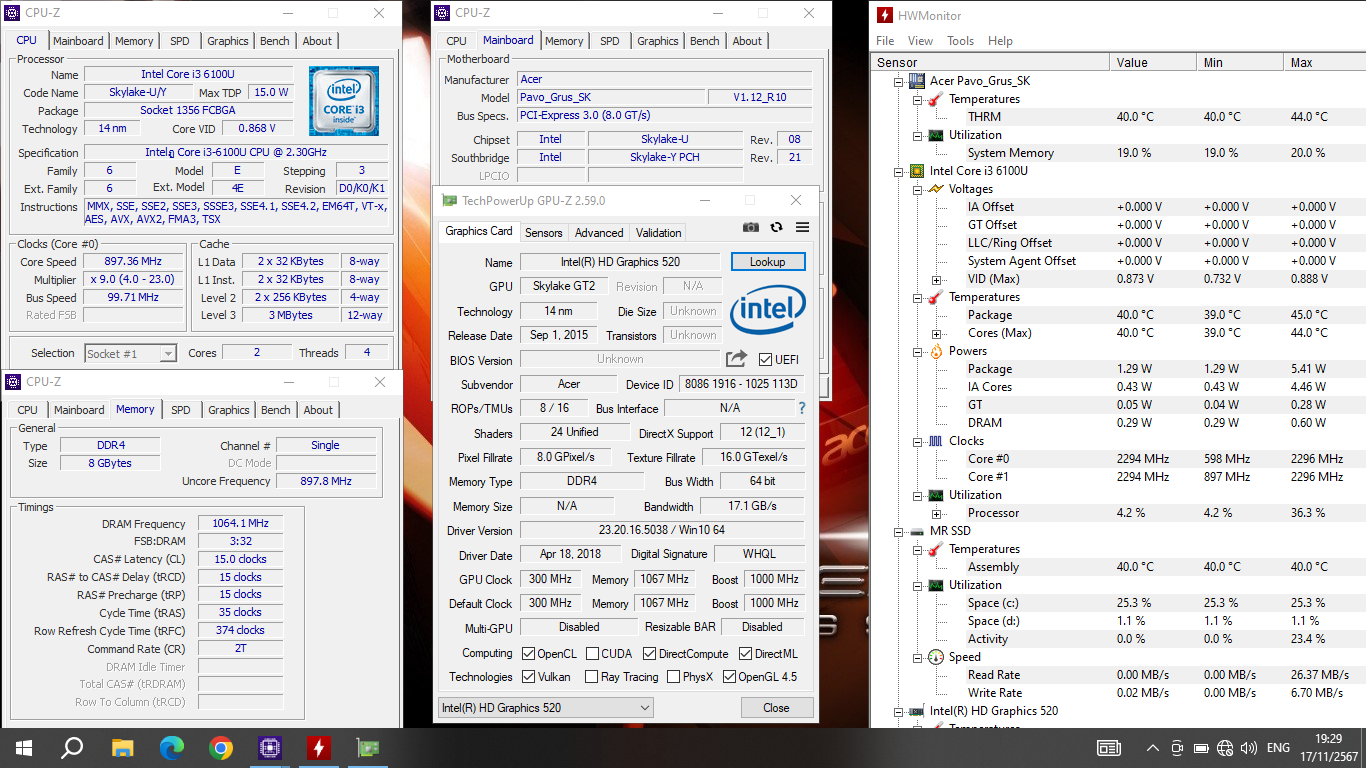Open the Tools menu in HWMonitor
1366x768 pixels.
click(x=960, y=41)
